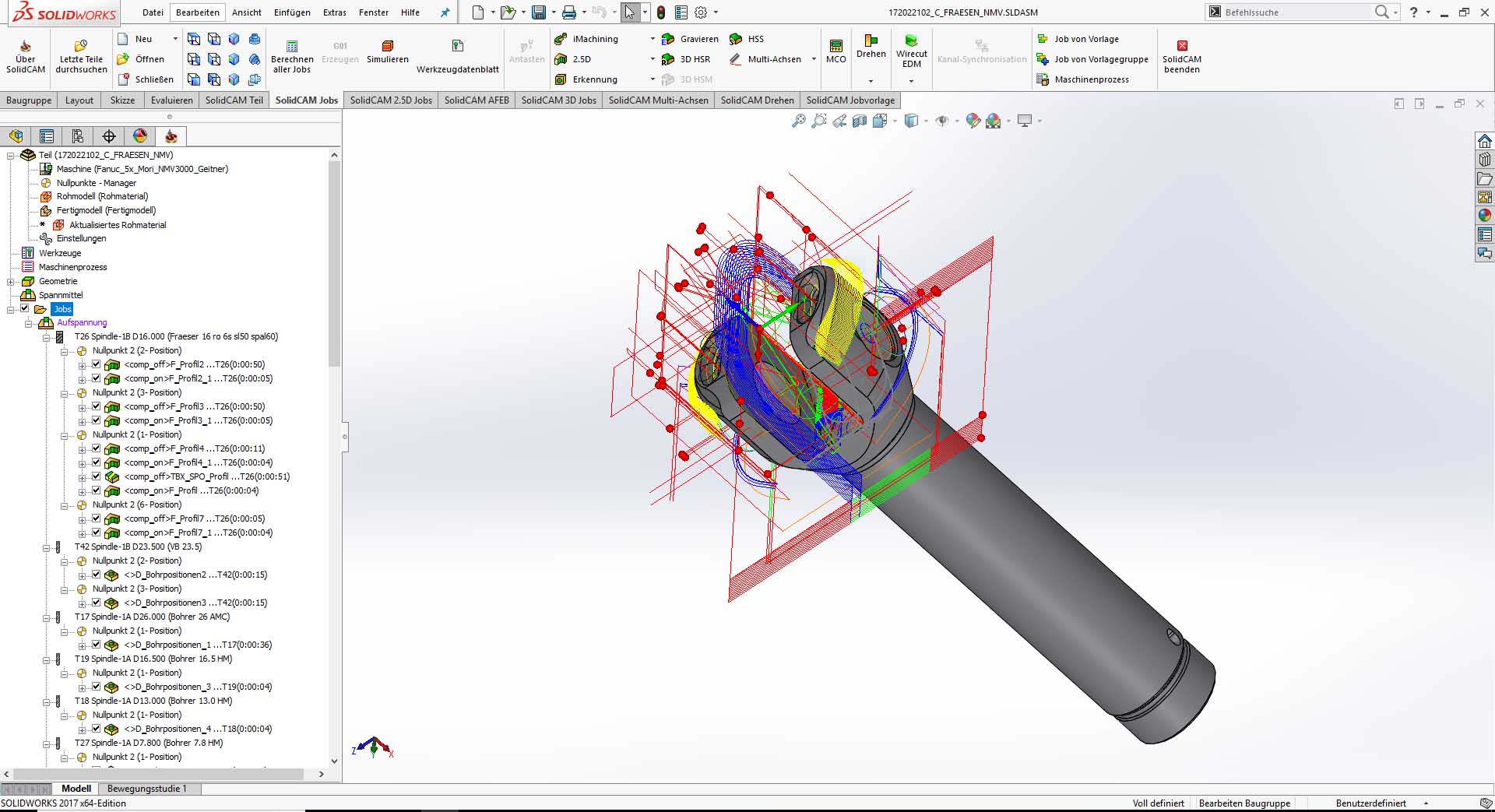Screen dimensions: 1495x812
Task: Open the ConfigurationManager panel tab
Action: coord(78,136)
